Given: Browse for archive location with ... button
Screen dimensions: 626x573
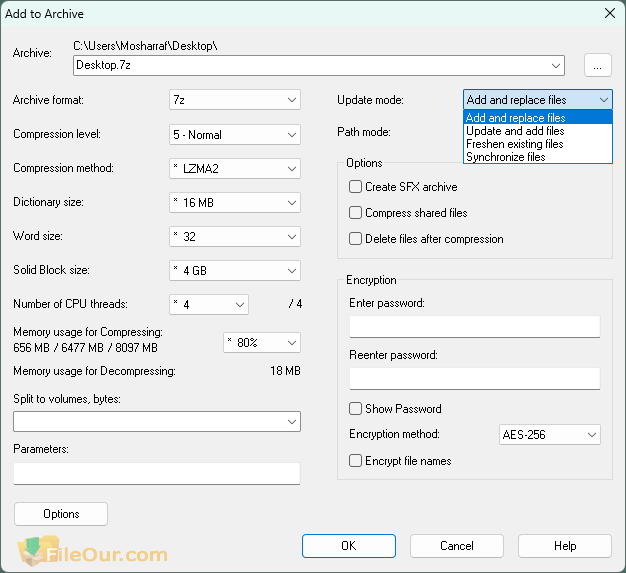Looking at the screenshot, I should click(x=598, y=65).
